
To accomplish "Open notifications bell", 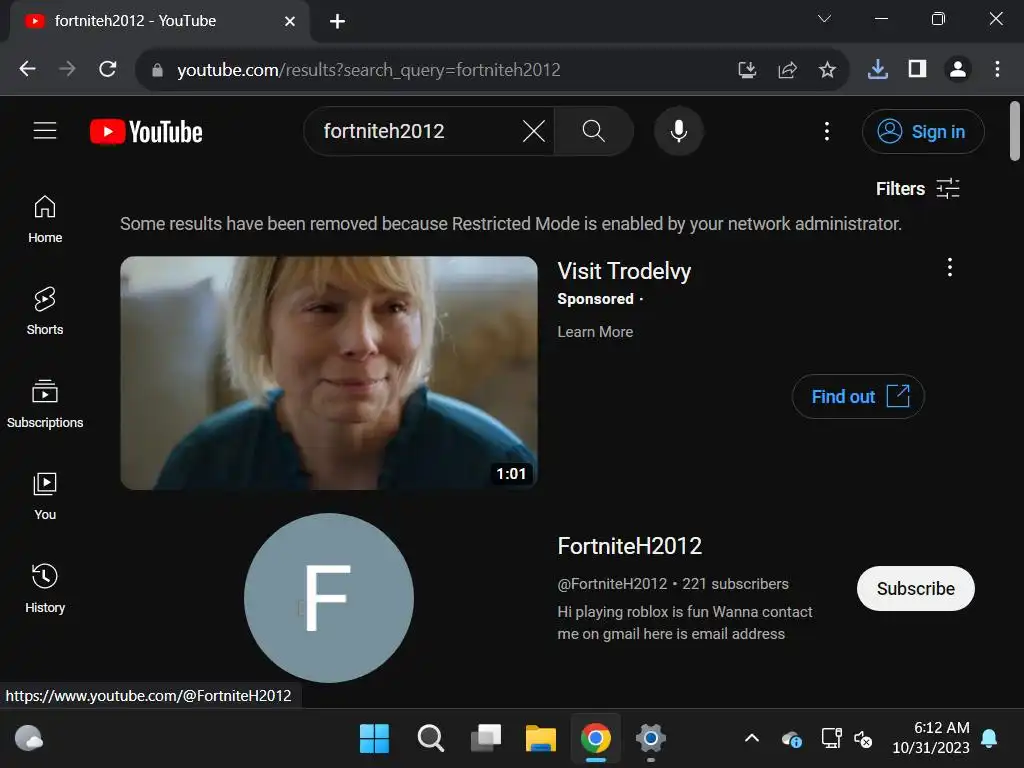I will pos(989,739).
